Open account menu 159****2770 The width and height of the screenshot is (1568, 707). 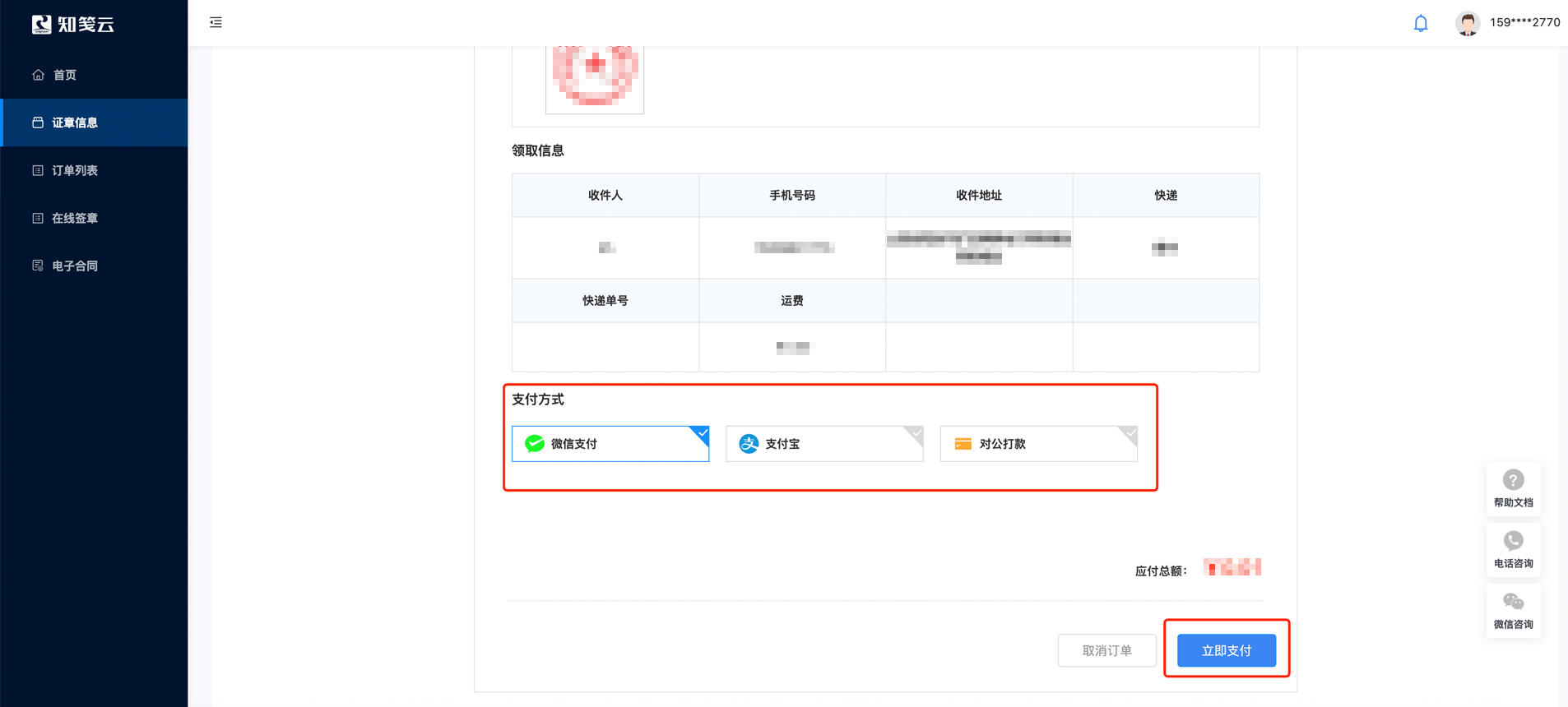pos(1524,23)
